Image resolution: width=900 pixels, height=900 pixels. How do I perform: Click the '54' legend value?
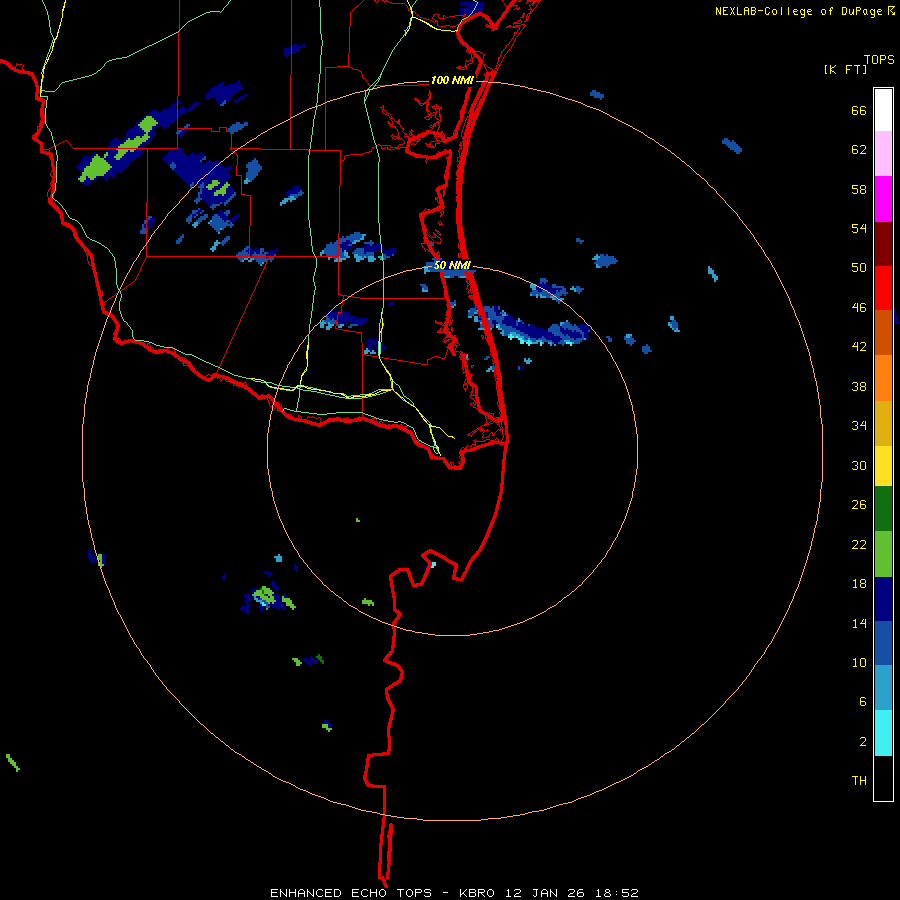click(859, 228)
